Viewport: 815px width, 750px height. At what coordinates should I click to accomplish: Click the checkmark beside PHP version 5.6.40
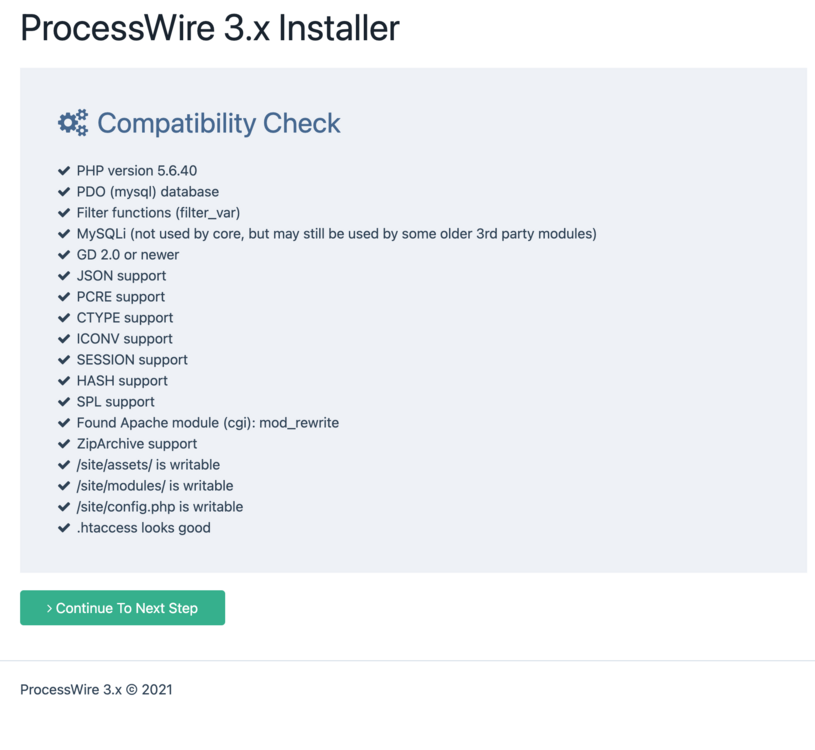[x=64, y=171]
